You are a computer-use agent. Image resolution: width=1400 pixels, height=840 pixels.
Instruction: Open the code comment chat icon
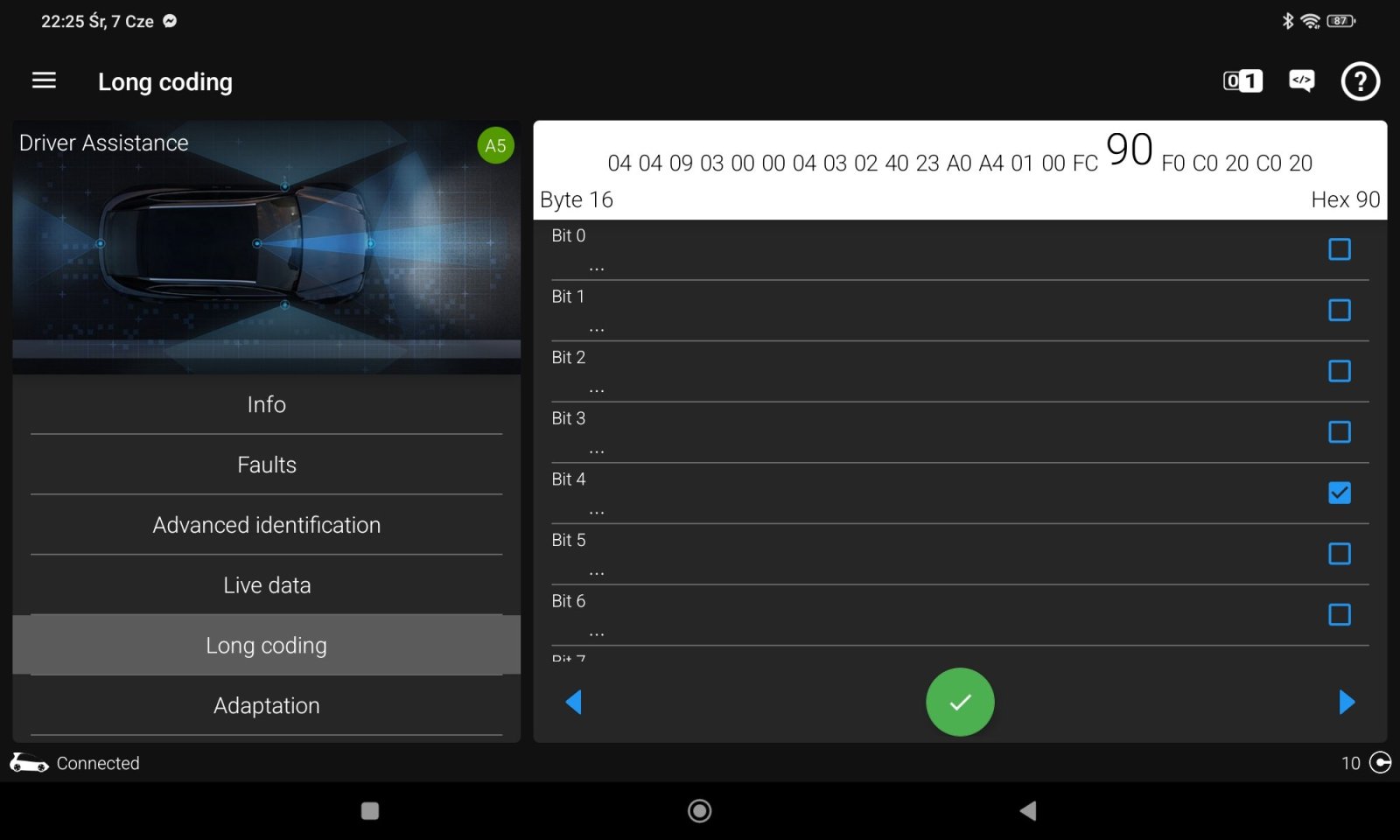click(x=1301, y=81)
